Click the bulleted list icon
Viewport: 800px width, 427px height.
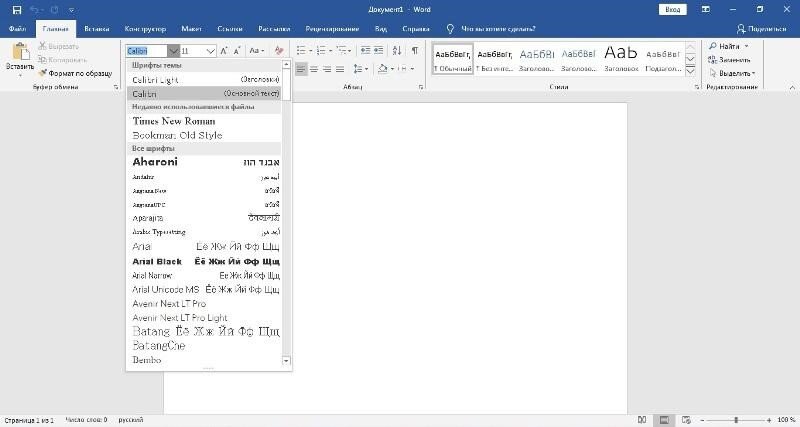pyautogui.click(x=301, y=51)
